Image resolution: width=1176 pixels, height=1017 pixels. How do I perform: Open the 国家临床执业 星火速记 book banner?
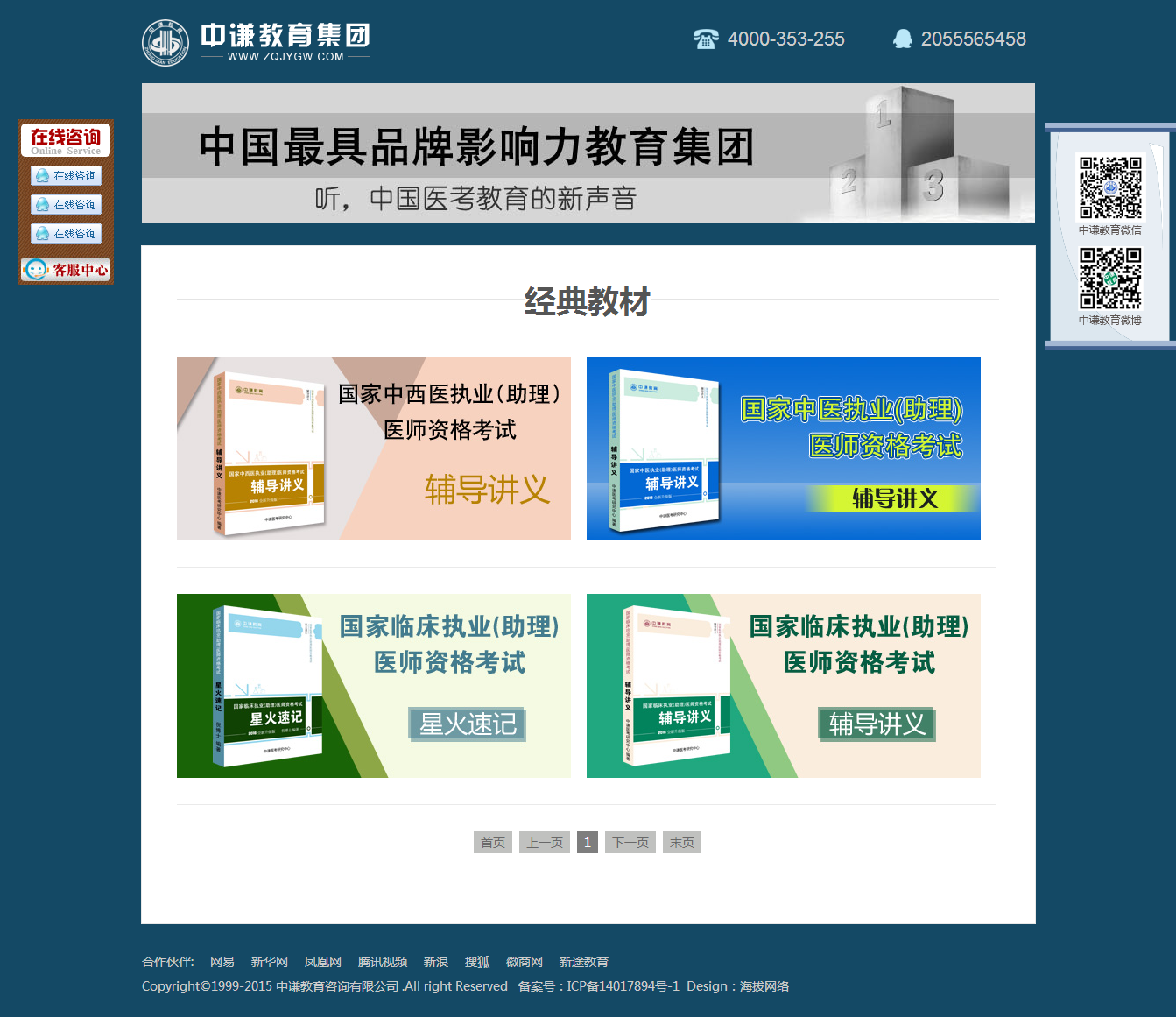coord(374,686)
